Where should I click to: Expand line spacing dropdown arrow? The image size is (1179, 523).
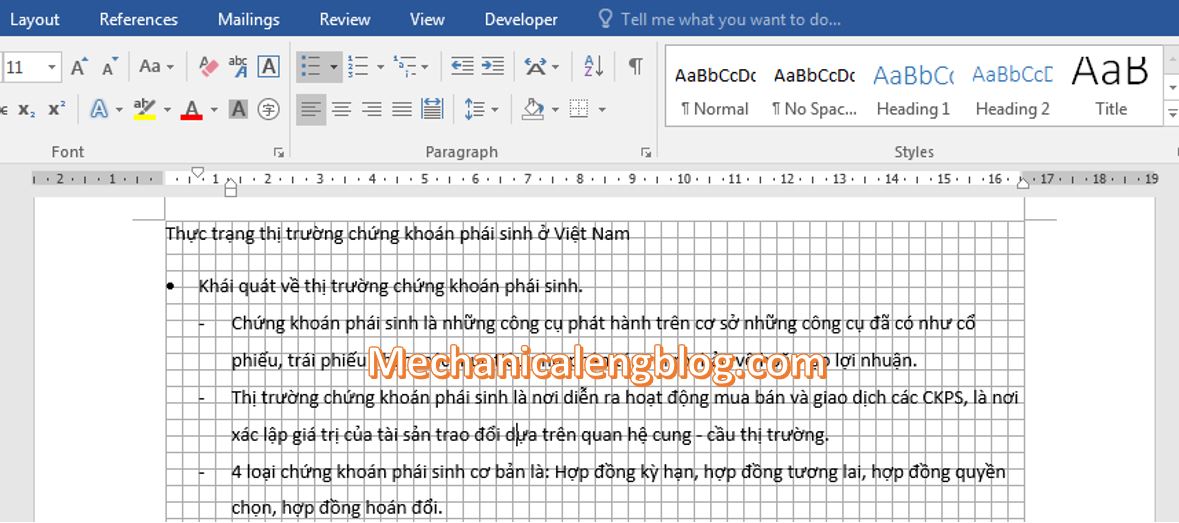point(496,110)
